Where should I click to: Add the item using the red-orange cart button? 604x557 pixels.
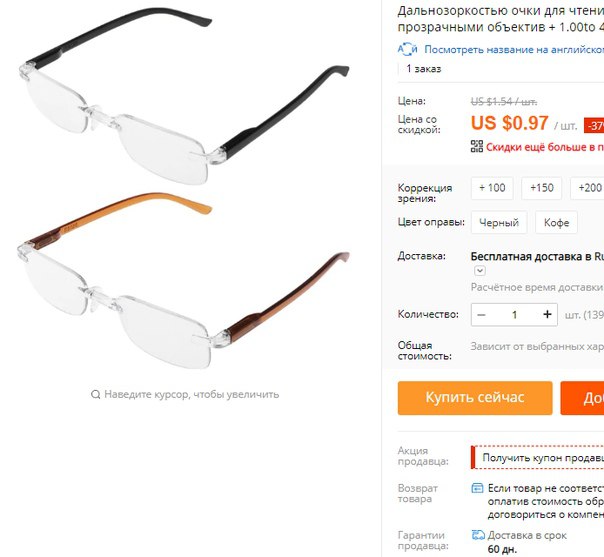tap(582, 398)
